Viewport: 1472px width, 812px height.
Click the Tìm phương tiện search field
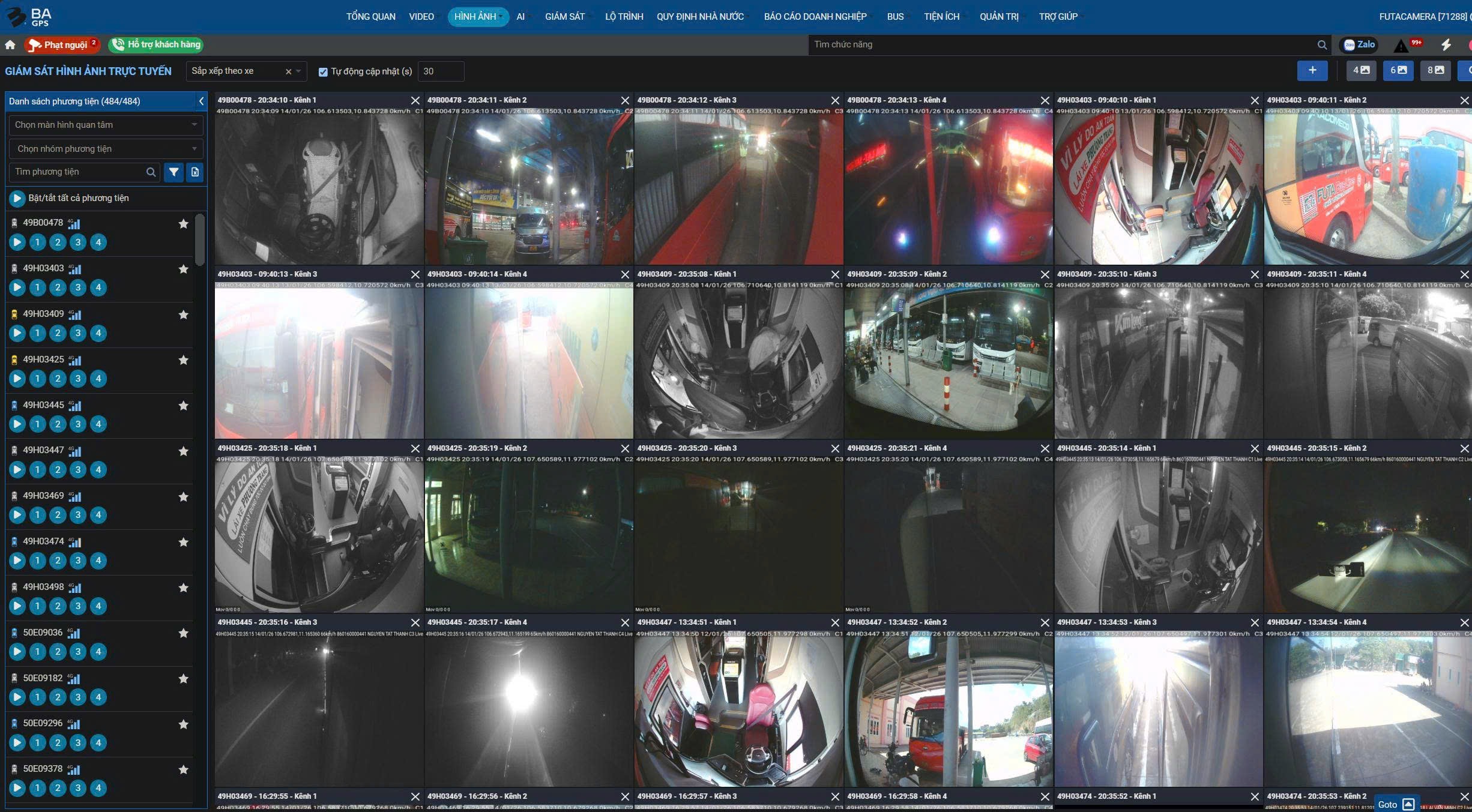click(x=78, y=172)
